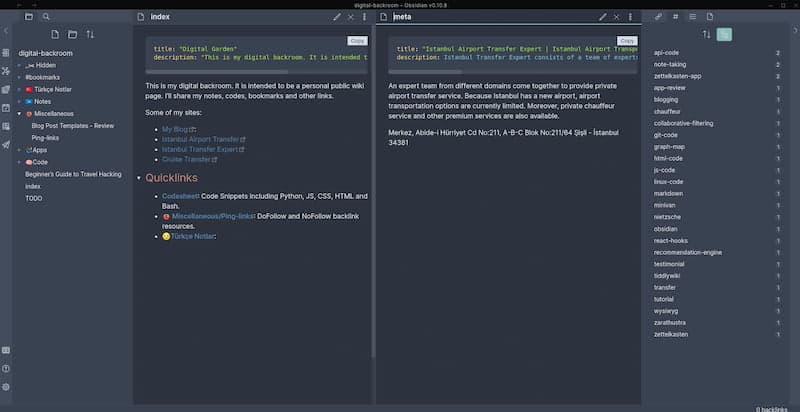Copy the meta note code block
Image resolution: width=800 pixels, height=412 pixels.
pyautogui.click(x=626, y=41)
